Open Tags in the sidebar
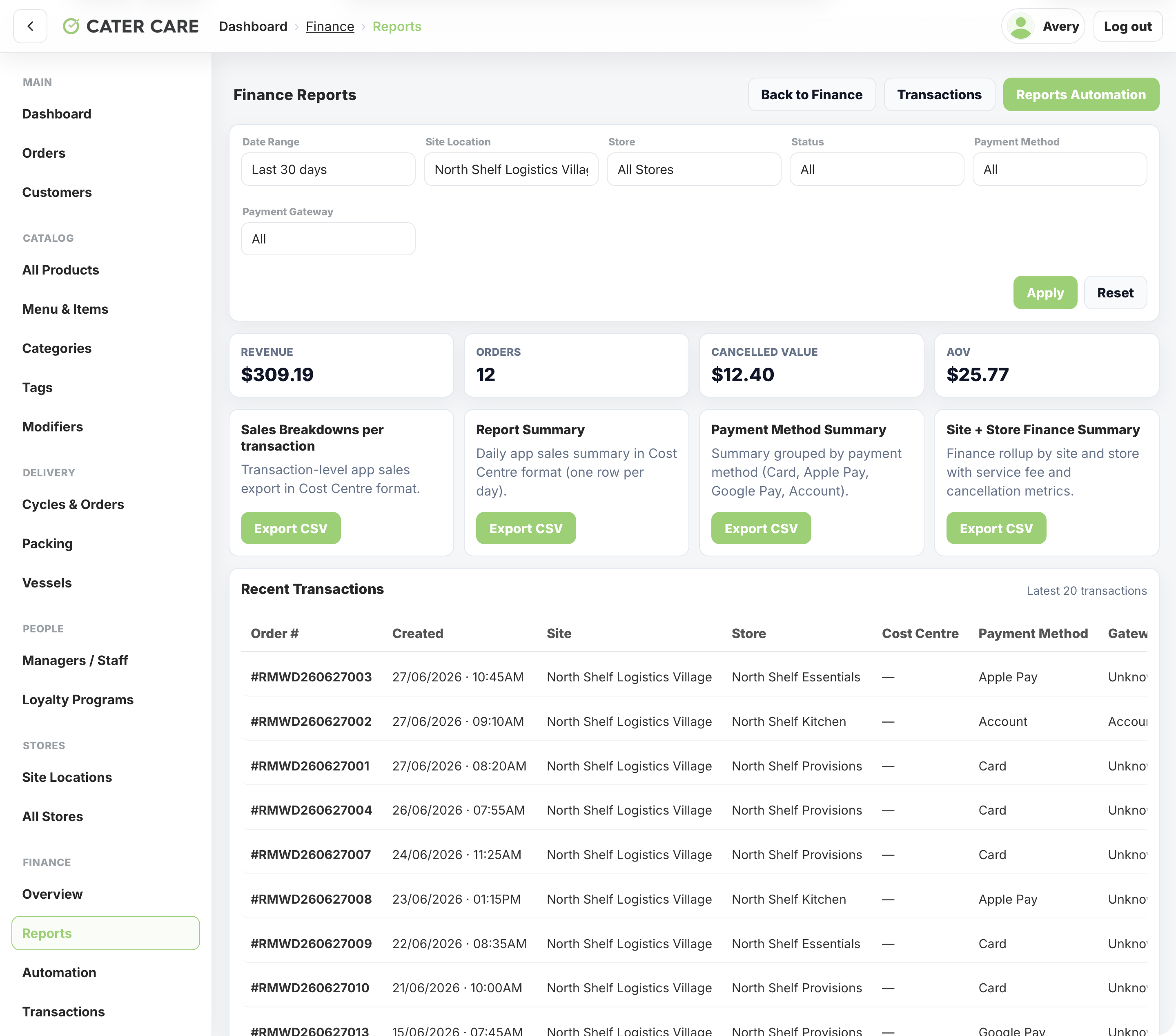Screen dimensions: 1176x1036 point(38,387)
